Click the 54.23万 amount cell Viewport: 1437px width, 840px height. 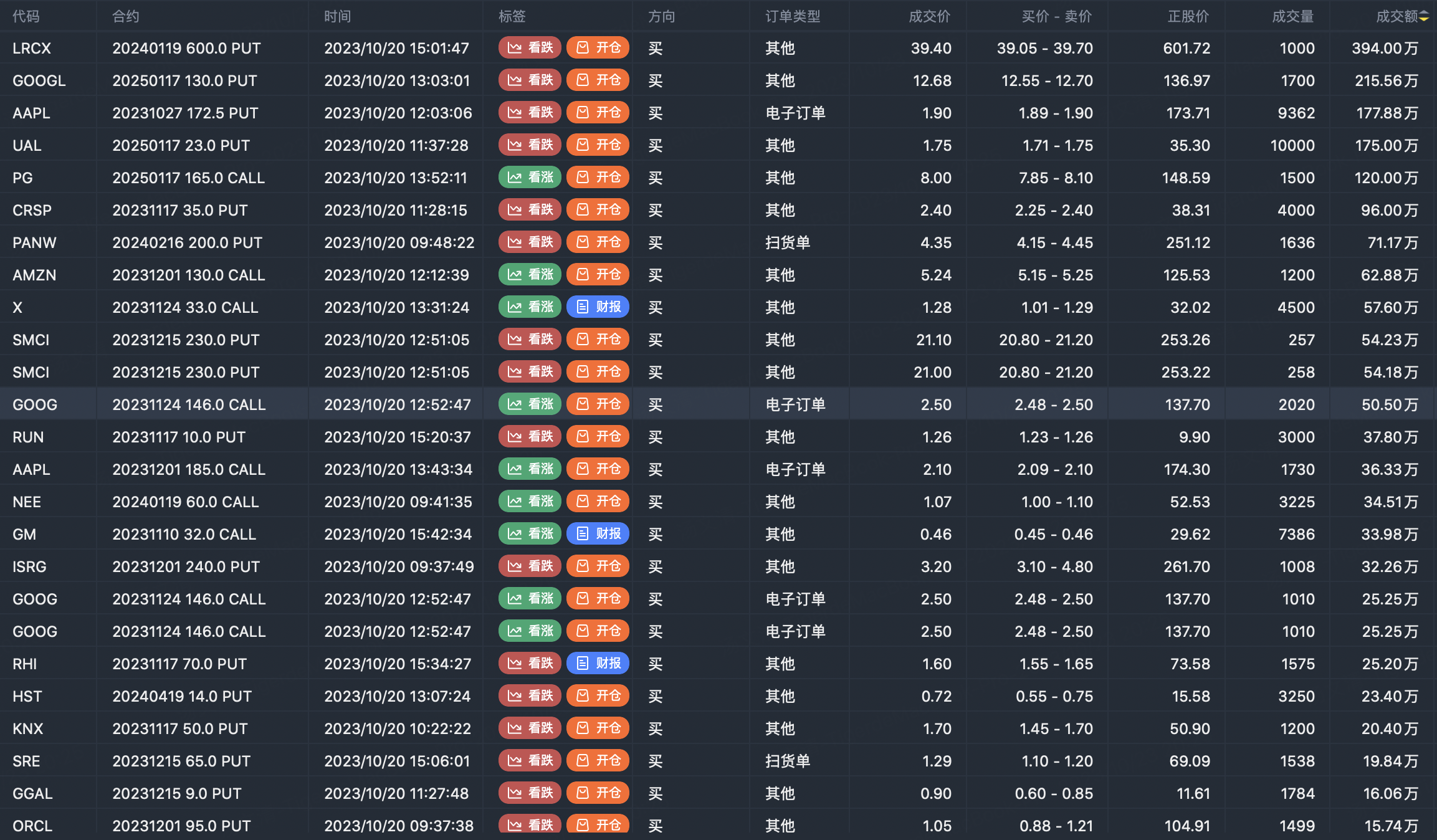coord(1391,340)
